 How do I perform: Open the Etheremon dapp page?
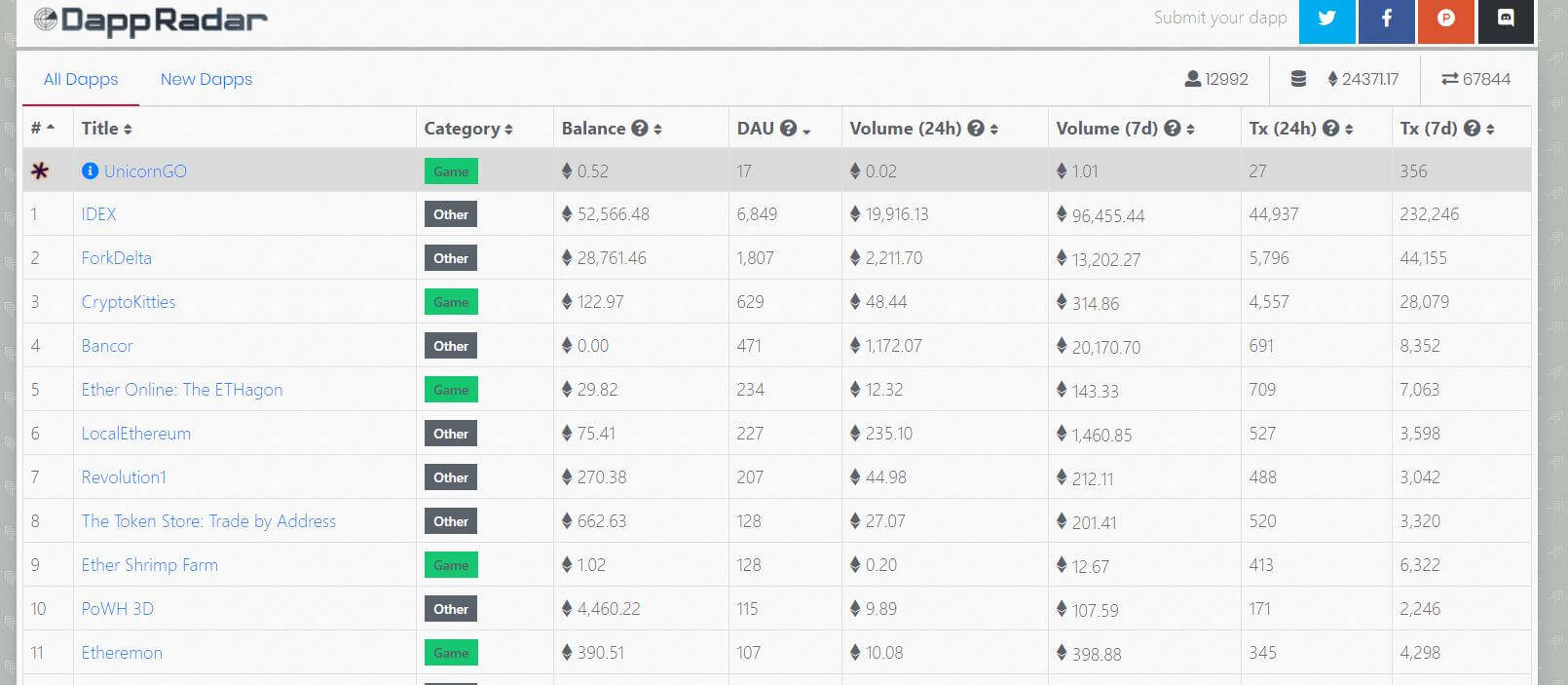(x=122, y=653)
